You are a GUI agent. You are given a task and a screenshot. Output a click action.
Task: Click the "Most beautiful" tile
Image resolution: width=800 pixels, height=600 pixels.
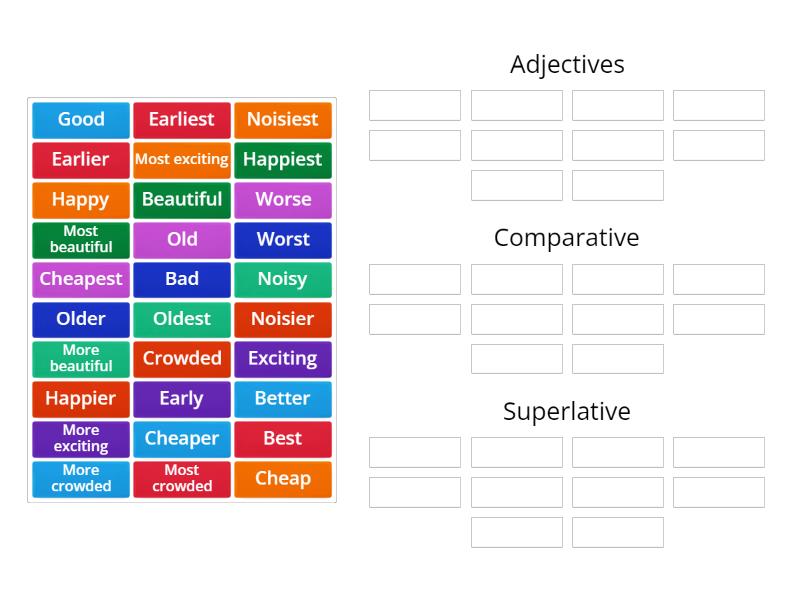point(80,240)
